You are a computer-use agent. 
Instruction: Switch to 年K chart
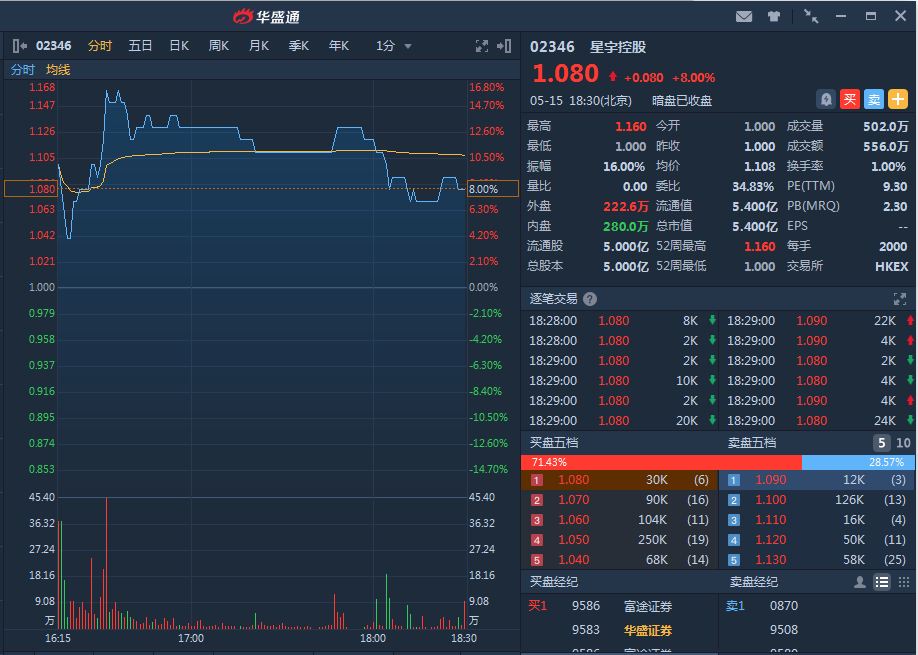338,46
